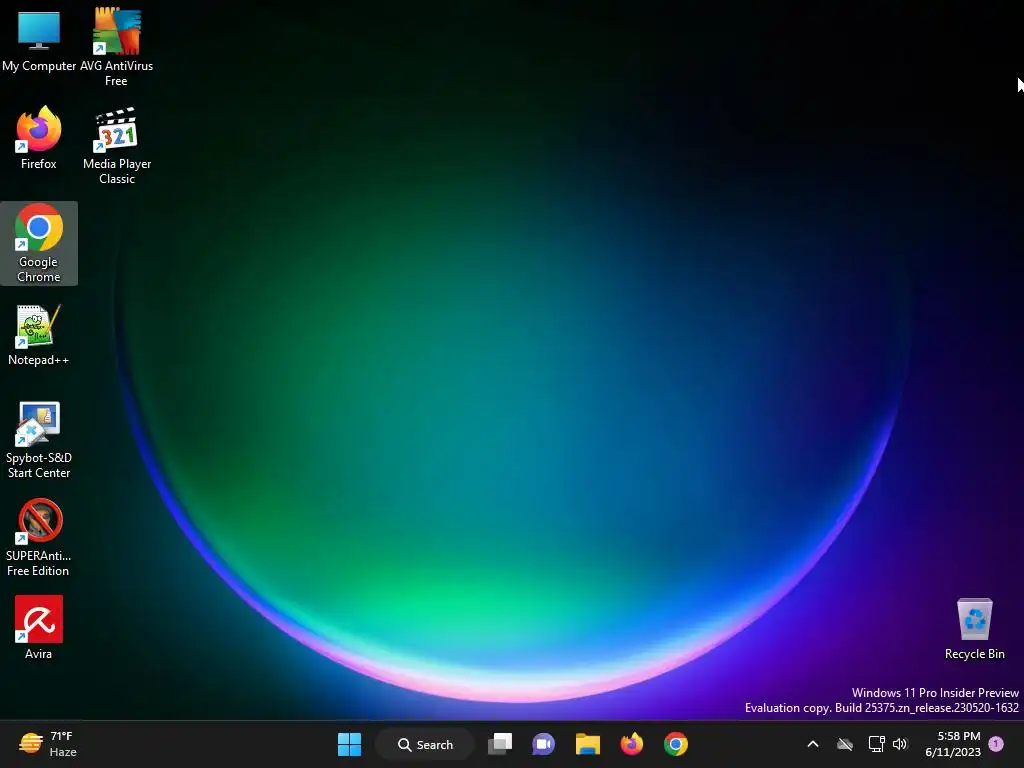
Task: Expand the hidden system tray icons chevron
Action: 813,744
